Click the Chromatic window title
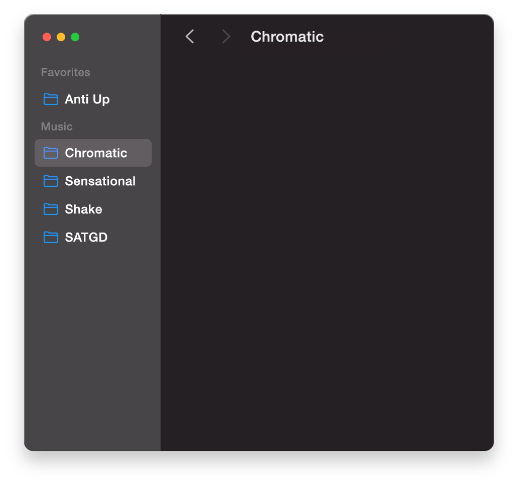This screenshot has height=485, width=518. point(287,37)
